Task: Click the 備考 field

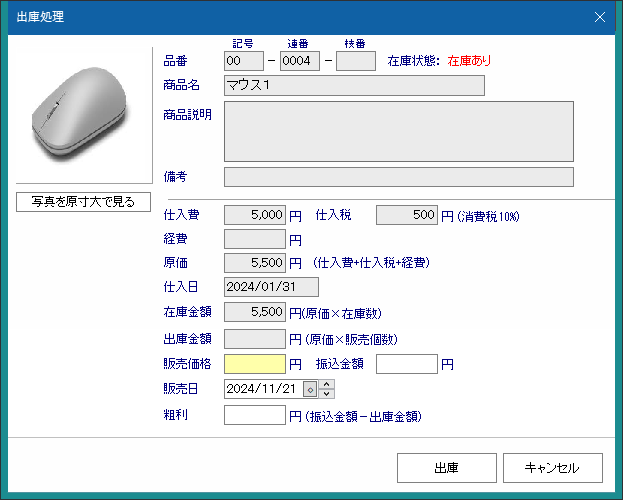Action: (x=398, y=177)
